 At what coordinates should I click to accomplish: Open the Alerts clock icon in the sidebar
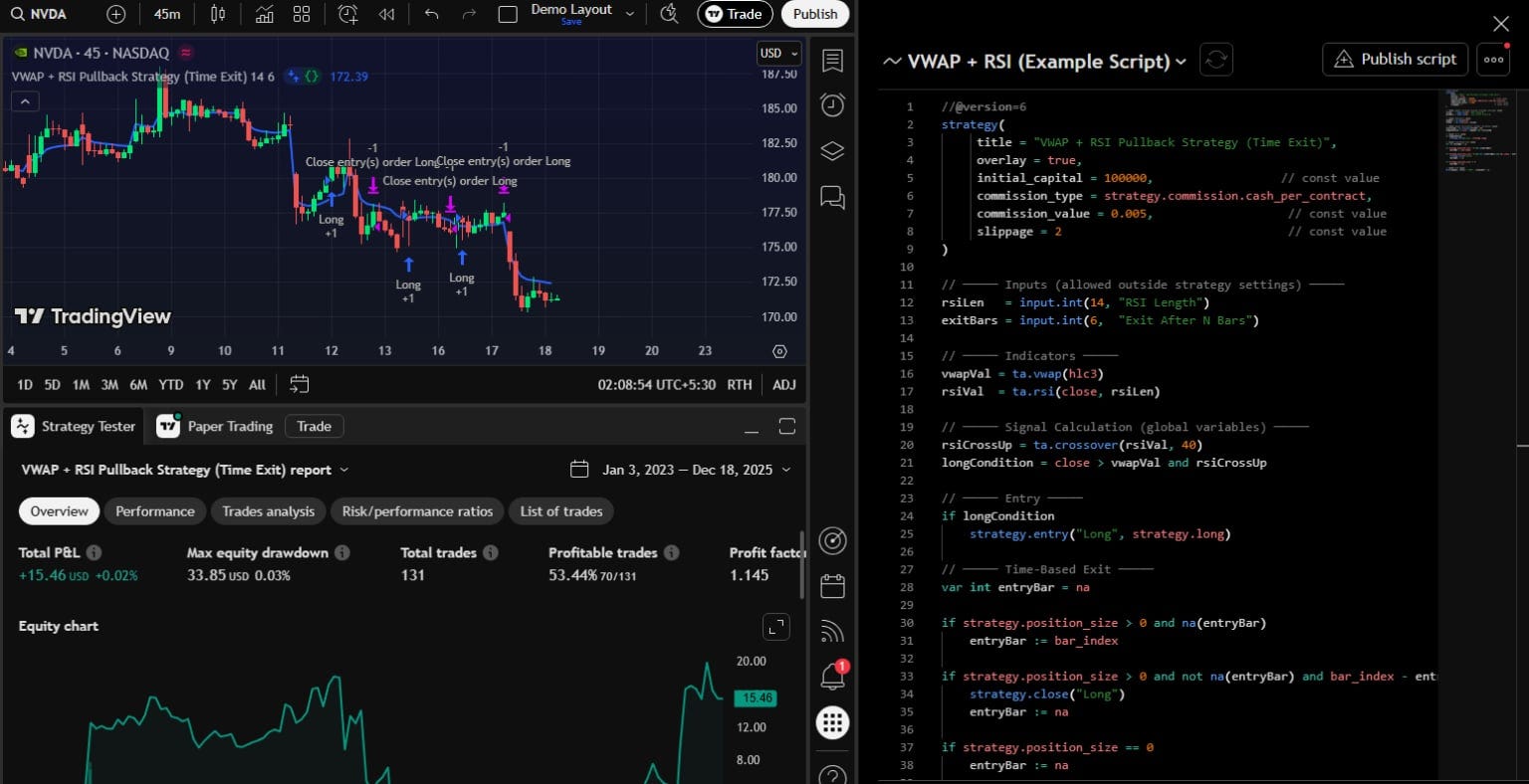[x=832, y=105]
